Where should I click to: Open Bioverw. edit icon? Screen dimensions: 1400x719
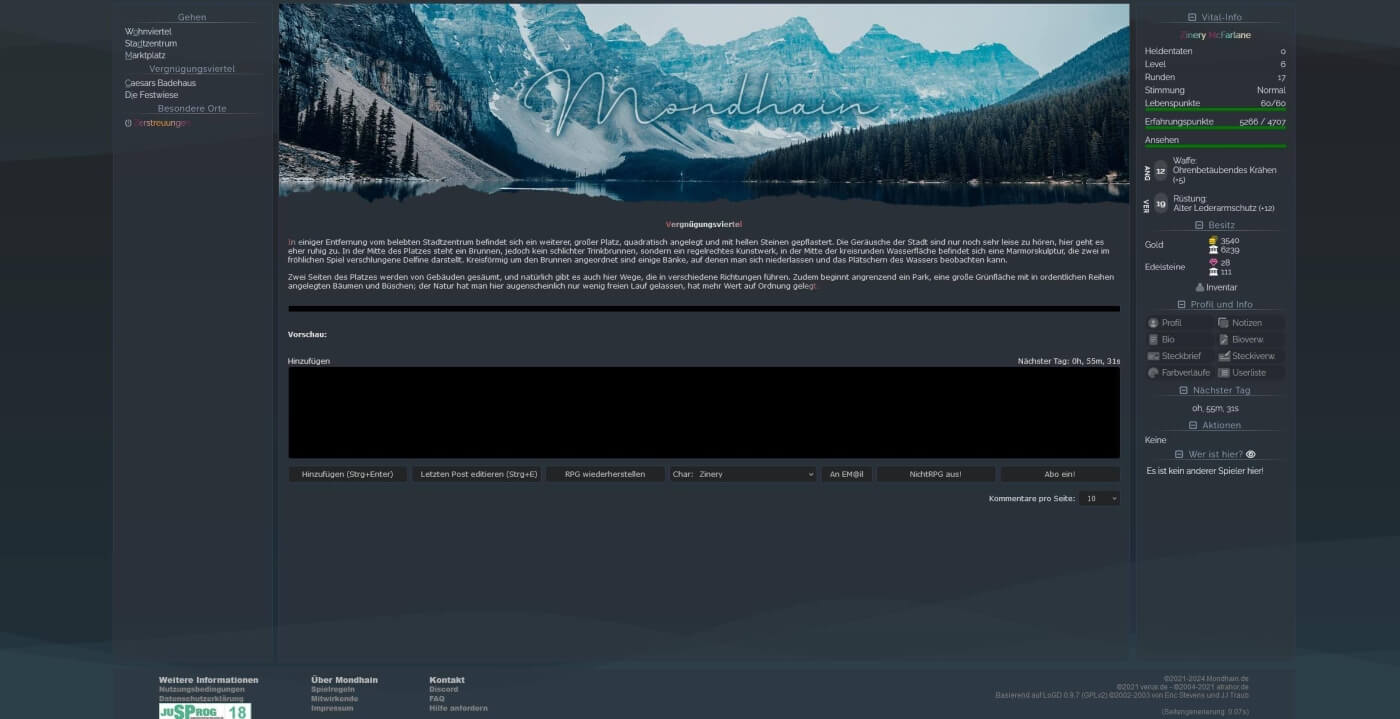click(1223, 340)
